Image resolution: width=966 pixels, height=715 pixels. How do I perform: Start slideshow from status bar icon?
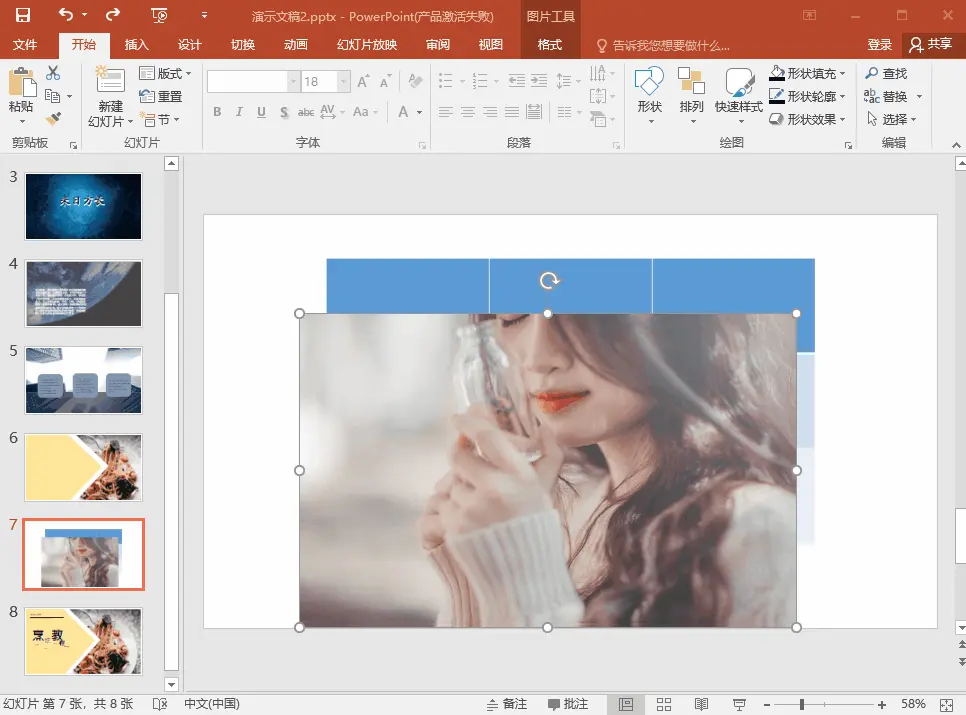point(739,704)
